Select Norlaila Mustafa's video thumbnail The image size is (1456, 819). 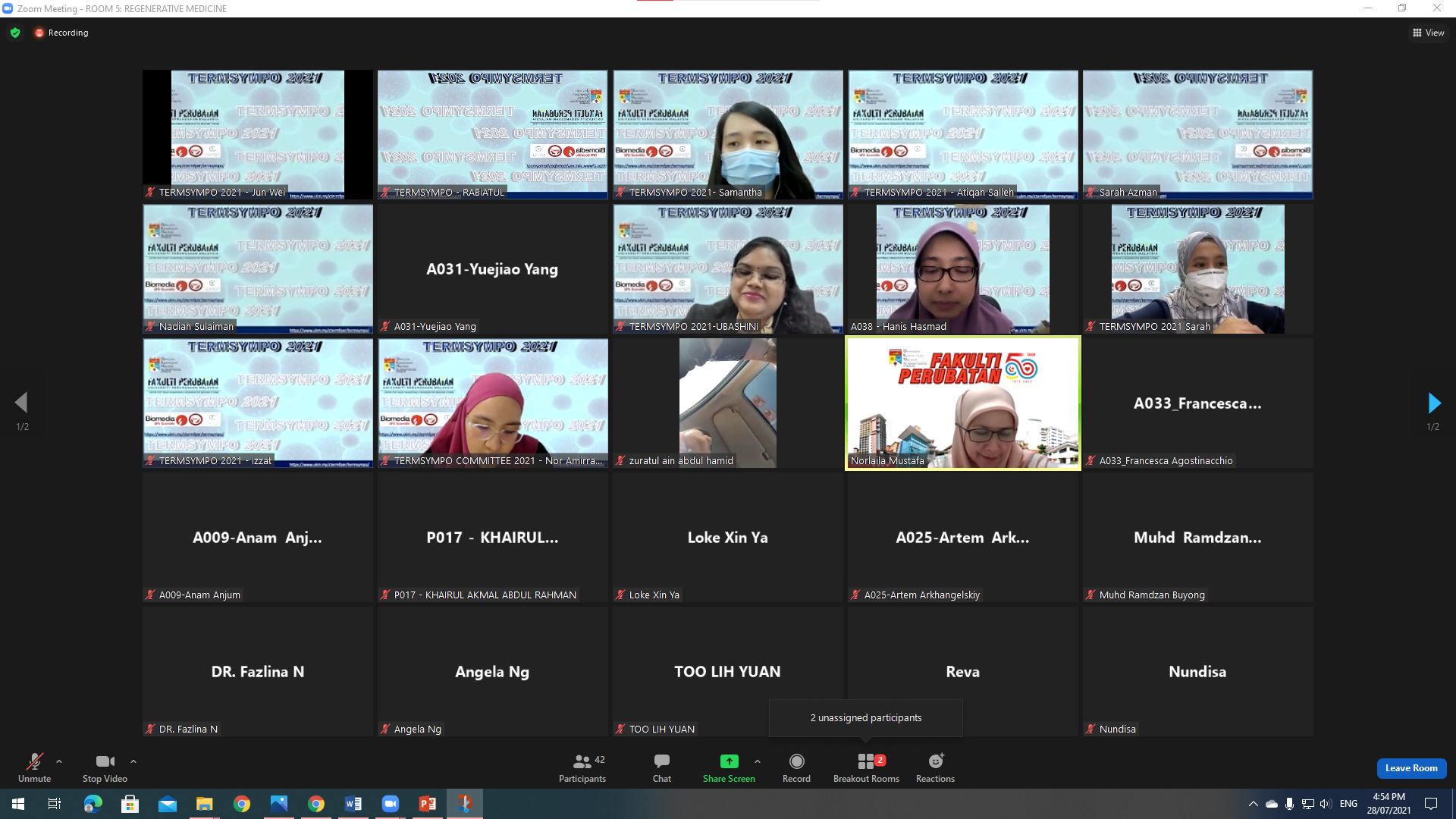[x=962, y=403]
